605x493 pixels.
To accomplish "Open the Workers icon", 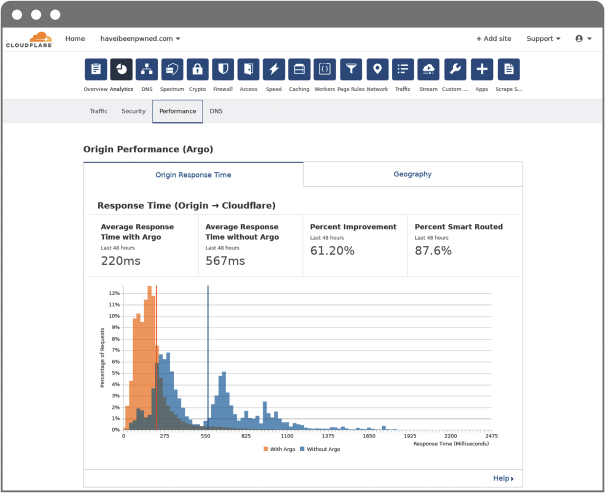I will point(325,69).
